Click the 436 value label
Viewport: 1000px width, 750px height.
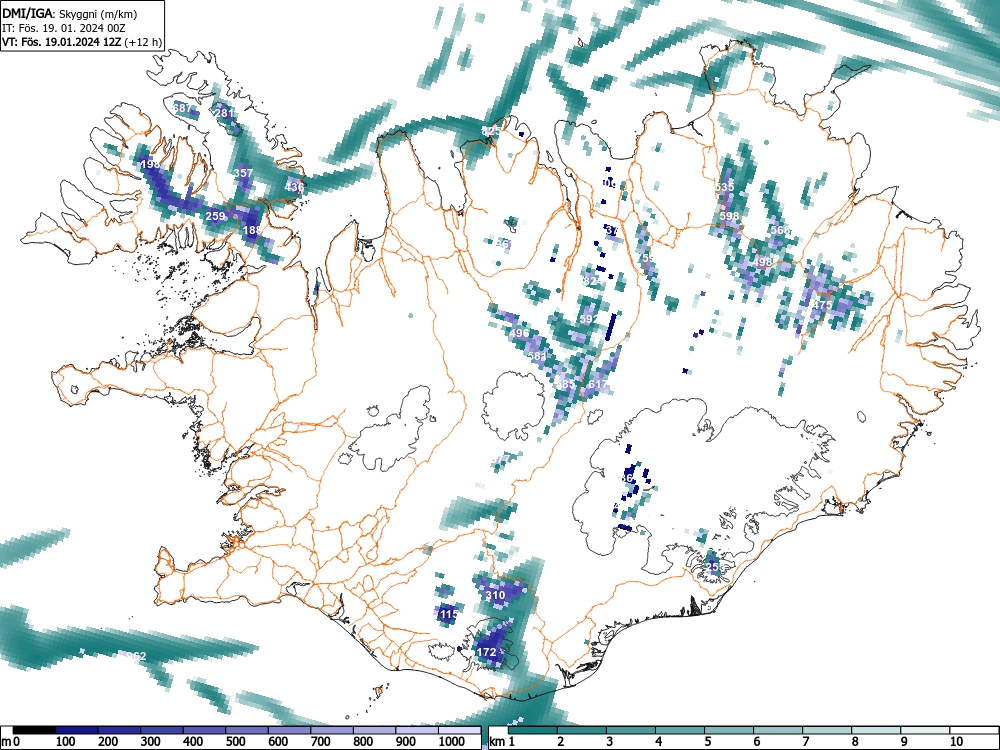coord(294,187)
